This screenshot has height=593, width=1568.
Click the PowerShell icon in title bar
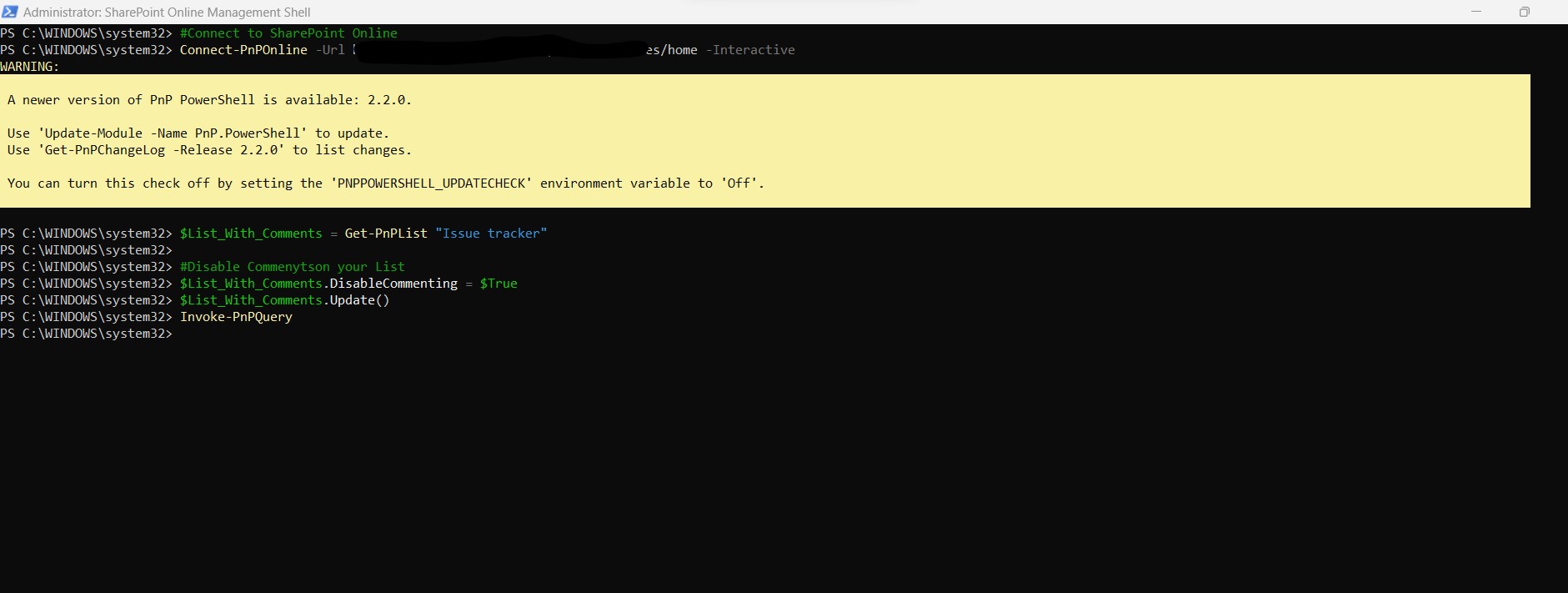tap(10, 12)
